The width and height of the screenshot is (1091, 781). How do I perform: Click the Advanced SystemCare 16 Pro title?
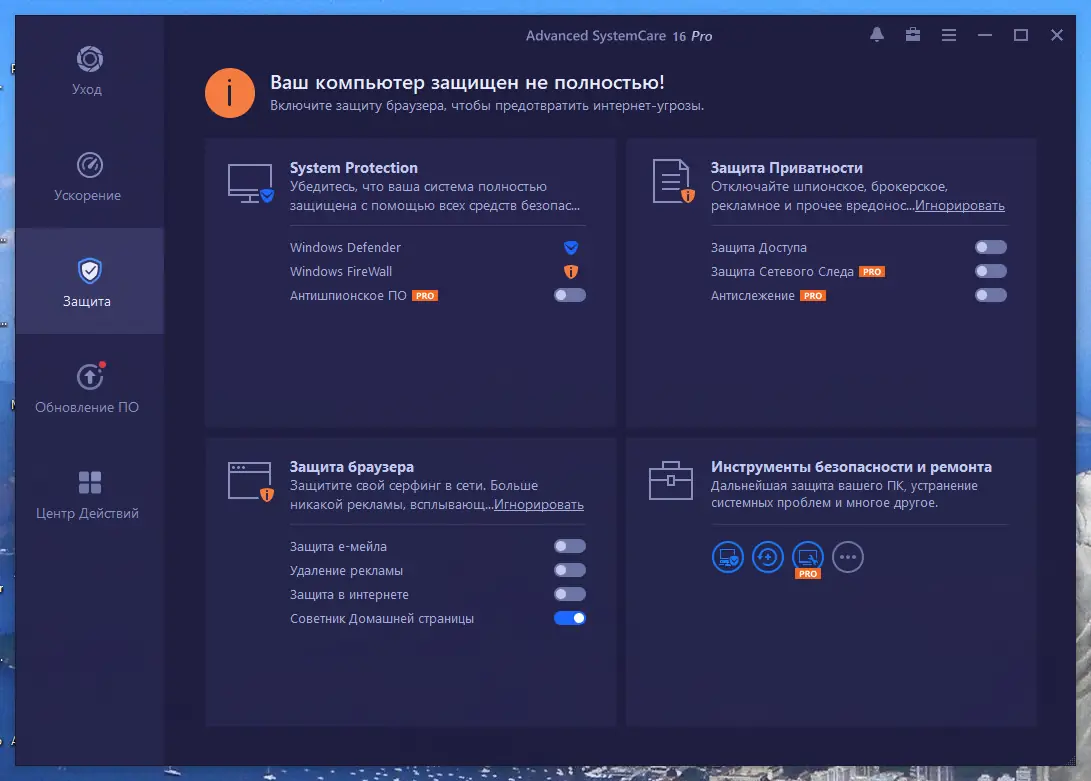[619, 36]
